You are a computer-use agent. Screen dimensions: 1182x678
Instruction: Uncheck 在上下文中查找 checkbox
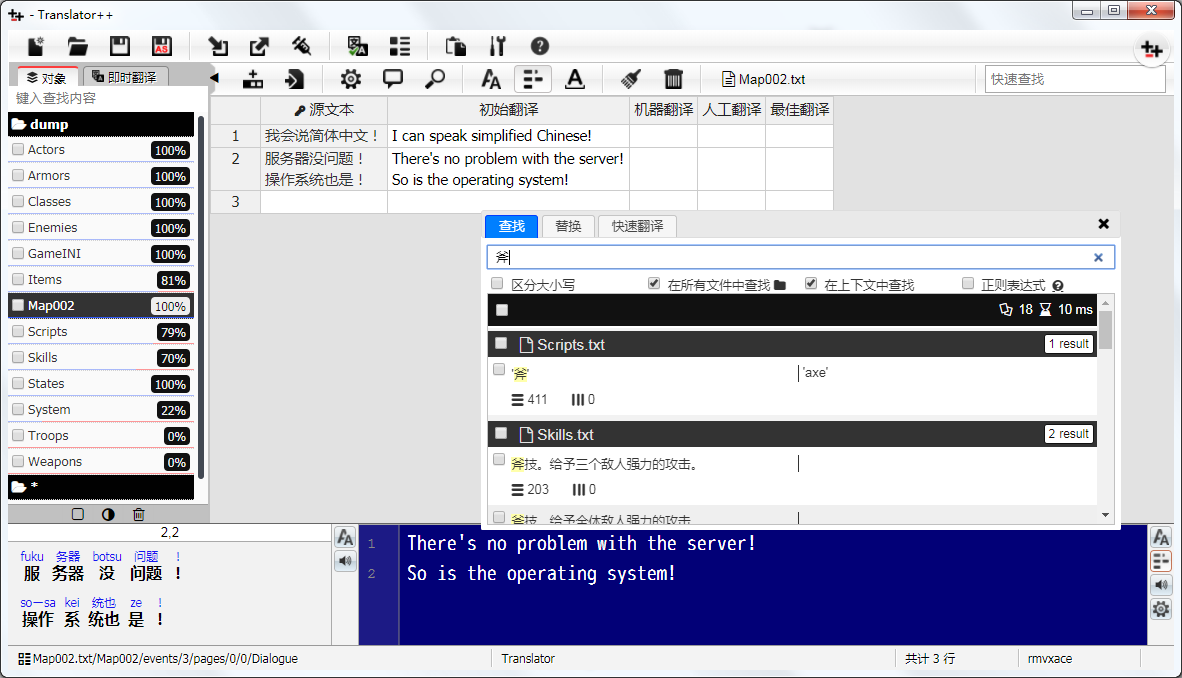[x=810, y=284]
